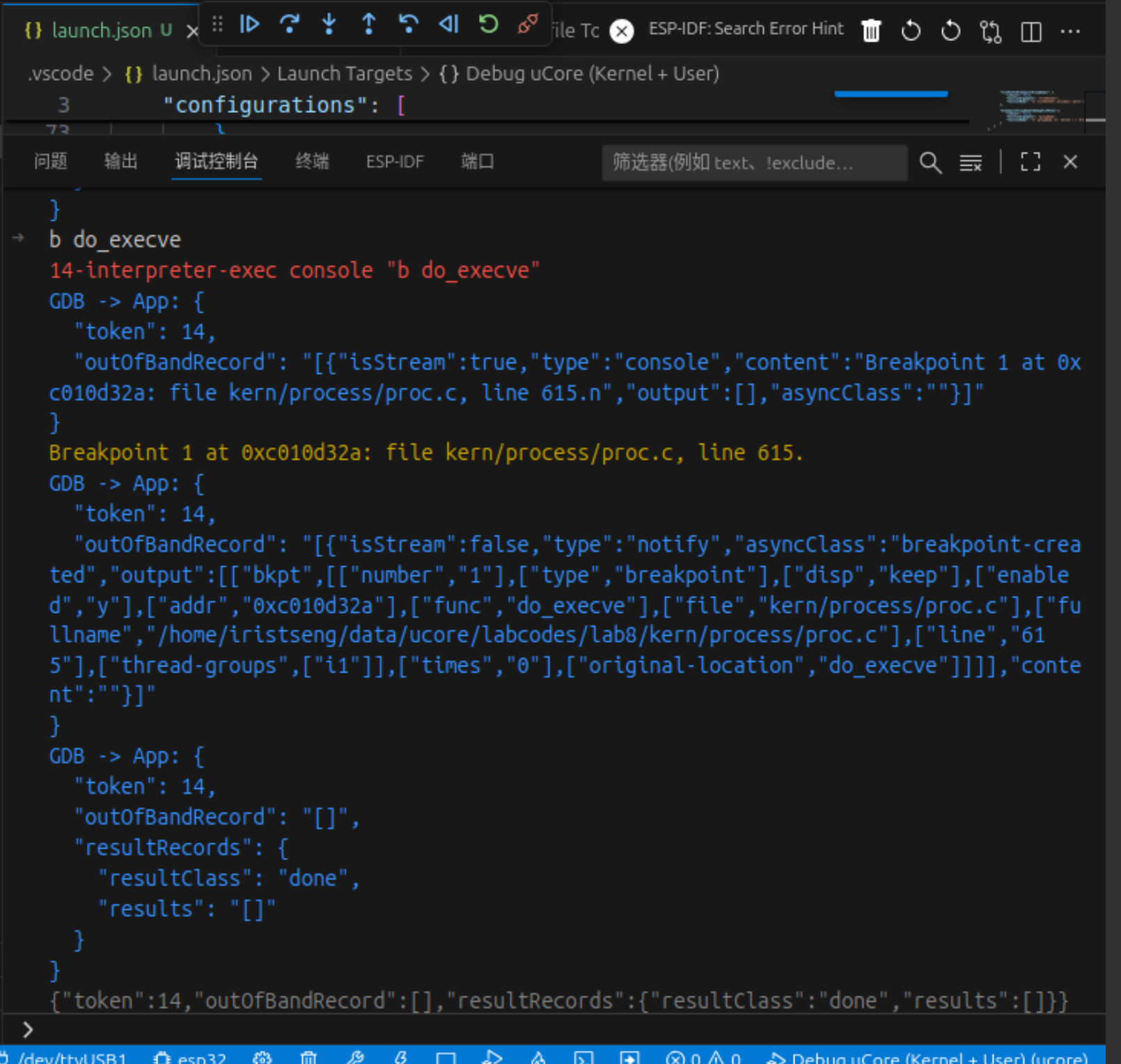Click the full clean trash icon in status bar
Screen dimensions: 1121x1064
[308, 1057]
